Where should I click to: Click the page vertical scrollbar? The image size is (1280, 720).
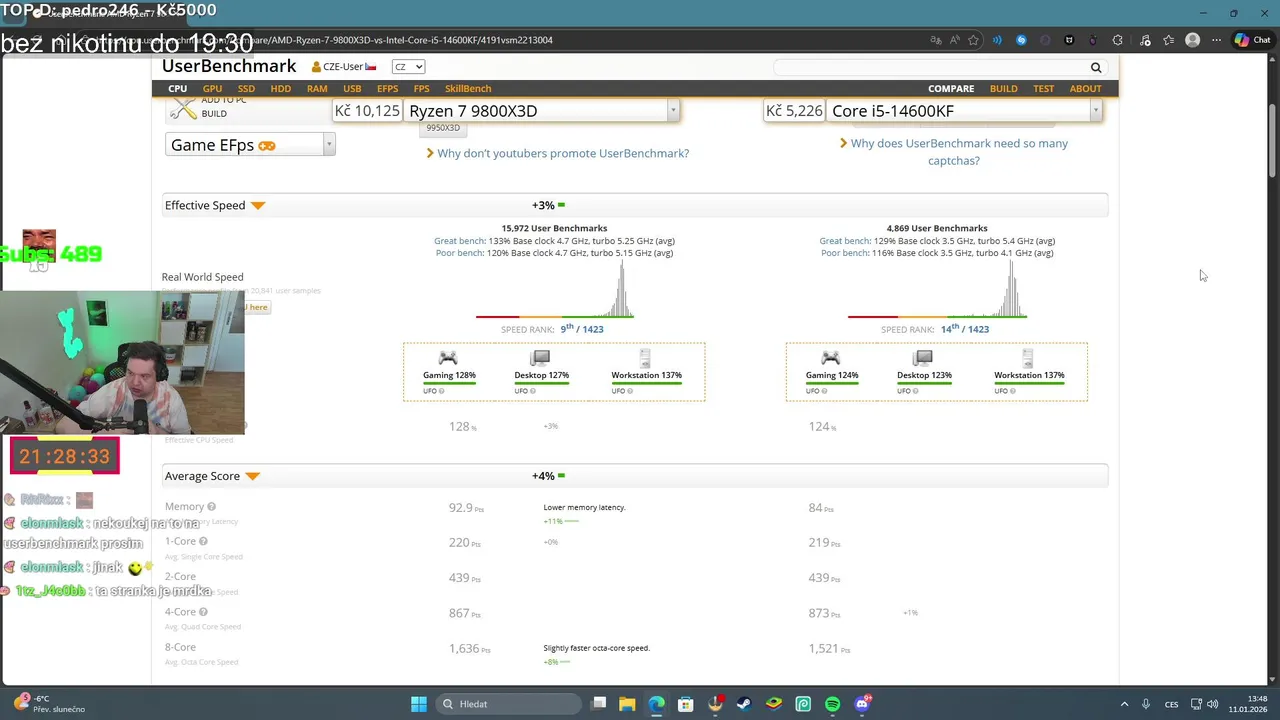tap(1272, 140)
